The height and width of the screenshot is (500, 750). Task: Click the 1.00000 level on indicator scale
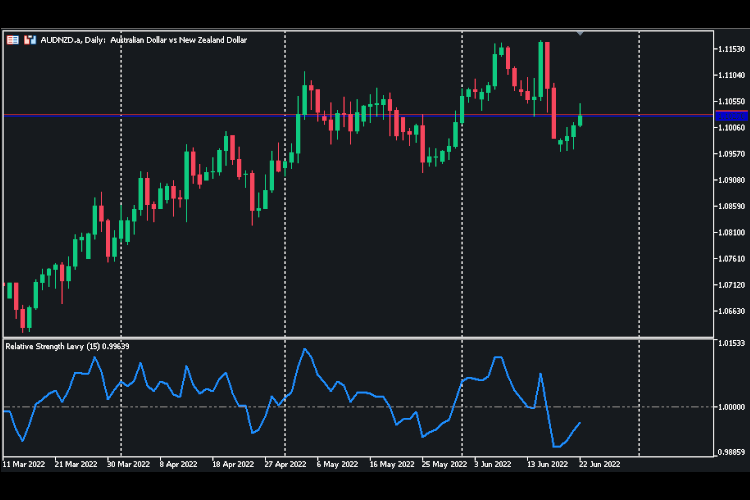click(731, 407)
